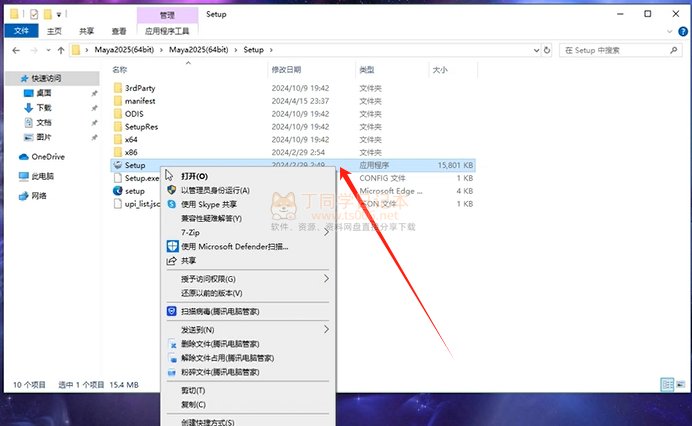This screenshot has height=426, width=692.
Task: Click first Maya2025(64bit) breadcrumb
Action: click(124, 50)
